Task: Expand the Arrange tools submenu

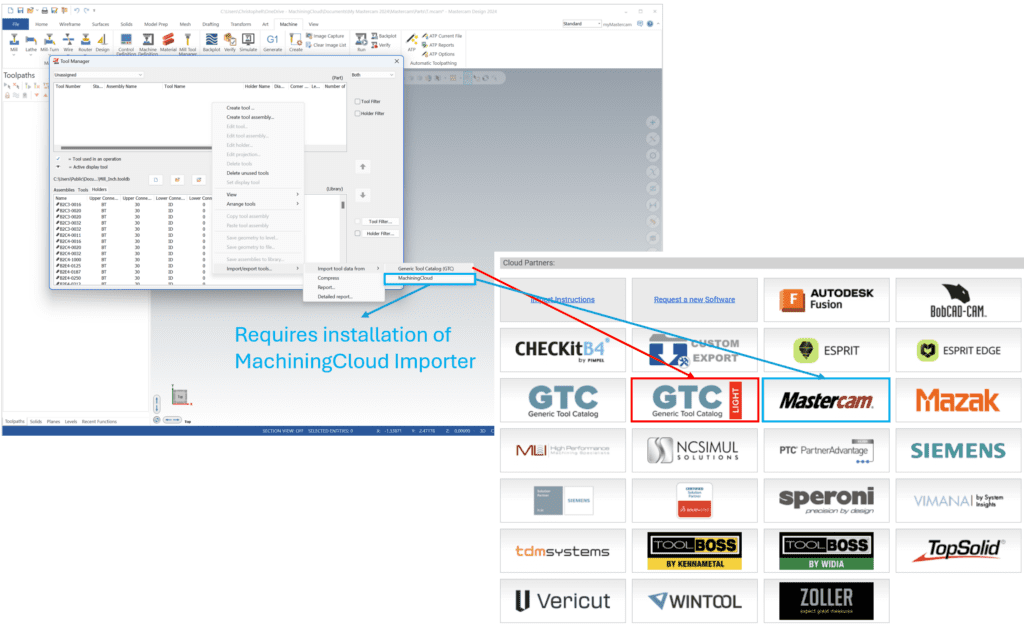Action: 259,204
